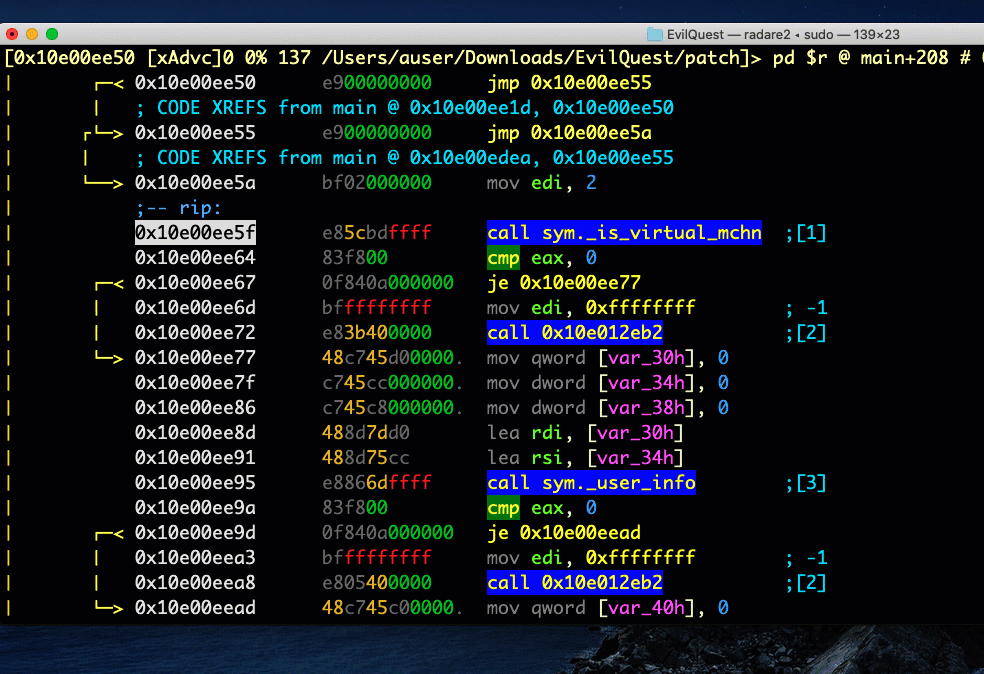Viewport: 984px width, 674px height.
Task: Click the call sym._user_info instruction
Action: point(591,483)
